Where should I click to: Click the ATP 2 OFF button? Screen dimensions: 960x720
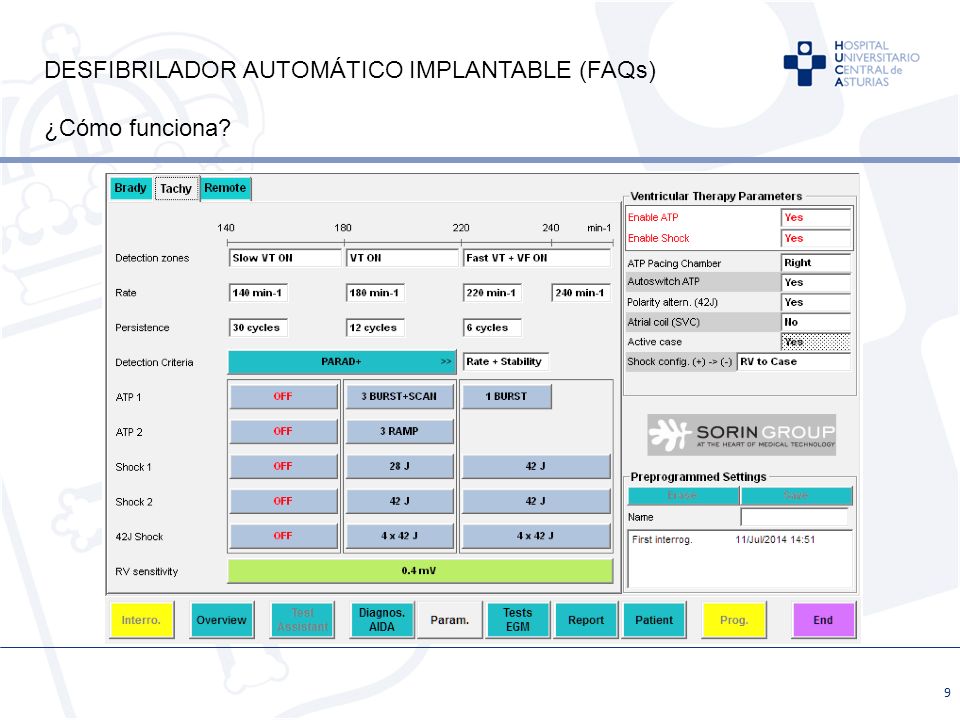[x=283, y=431]
